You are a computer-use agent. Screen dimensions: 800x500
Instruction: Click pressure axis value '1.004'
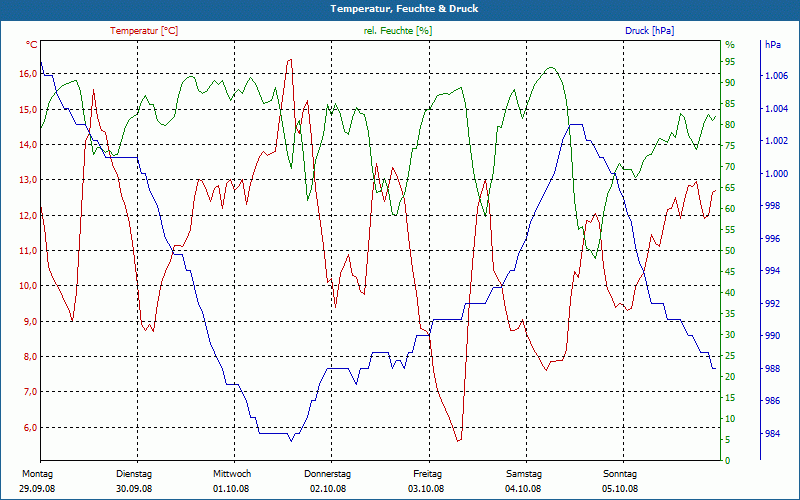point(776,109)
